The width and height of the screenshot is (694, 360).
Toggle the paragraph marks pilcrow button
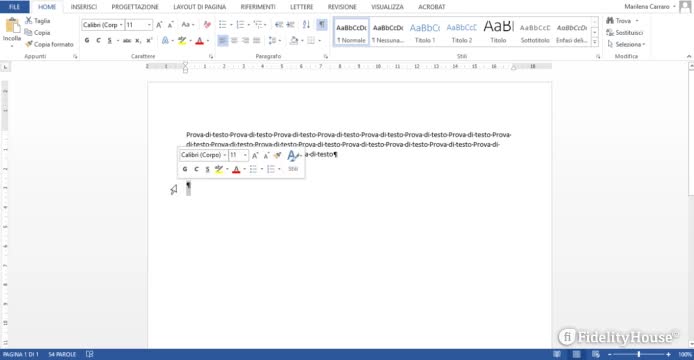[322, 25]
